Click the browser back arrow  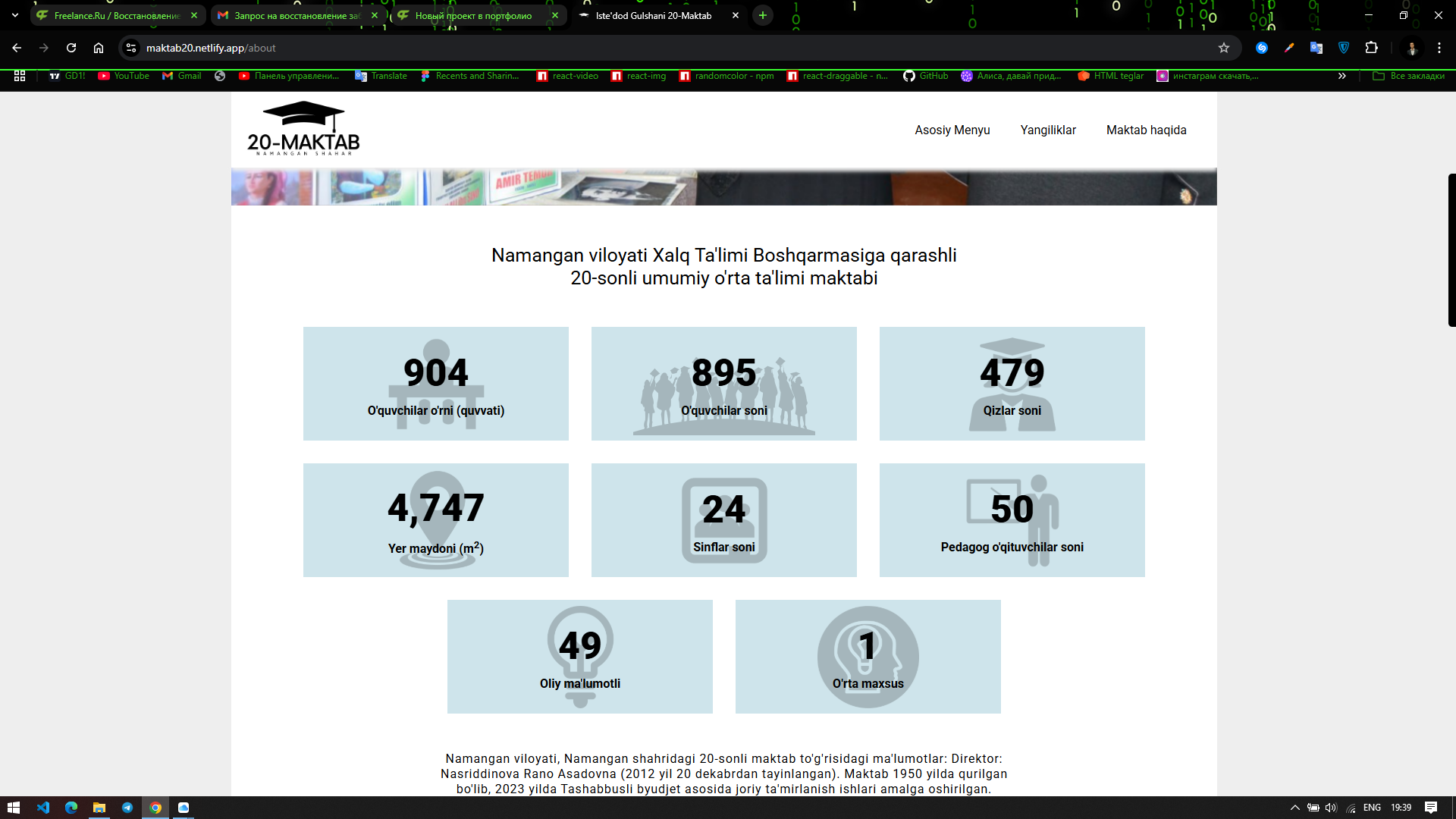[17, 48]
